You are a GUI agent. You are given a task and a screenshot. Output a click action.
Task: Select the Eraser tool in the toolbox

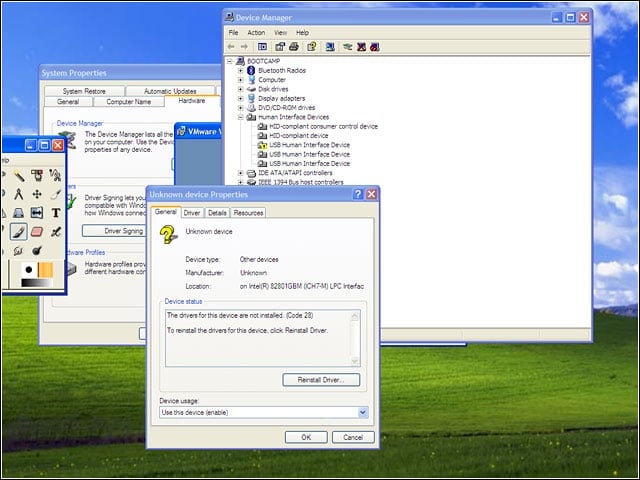coord(37,231)
